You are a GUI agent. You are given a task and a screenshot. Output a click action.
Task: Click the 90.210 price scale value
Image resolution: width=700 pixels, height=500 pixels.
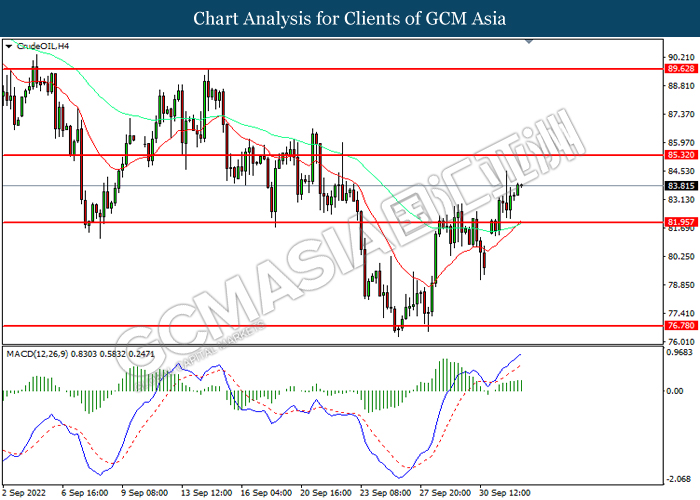(x=681, y=57)
